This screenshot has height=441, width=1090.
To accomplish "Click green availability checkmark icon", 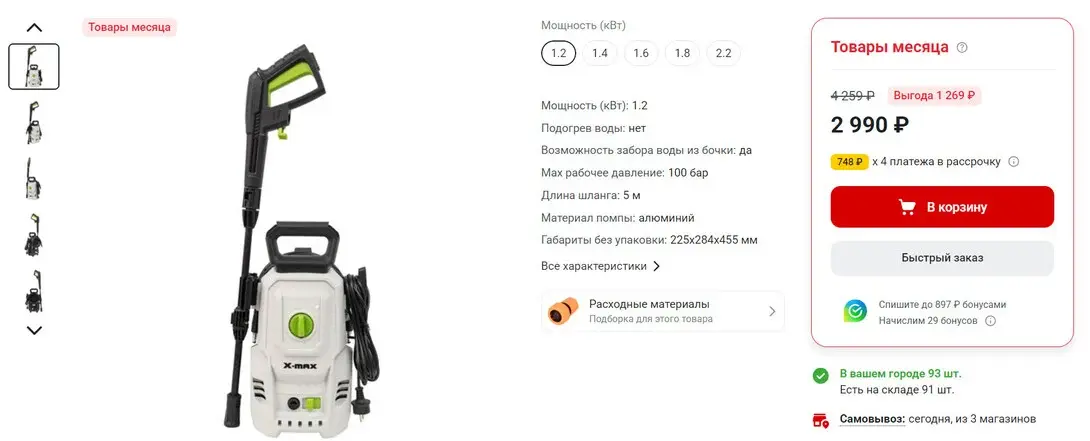I will coord(821,376).
